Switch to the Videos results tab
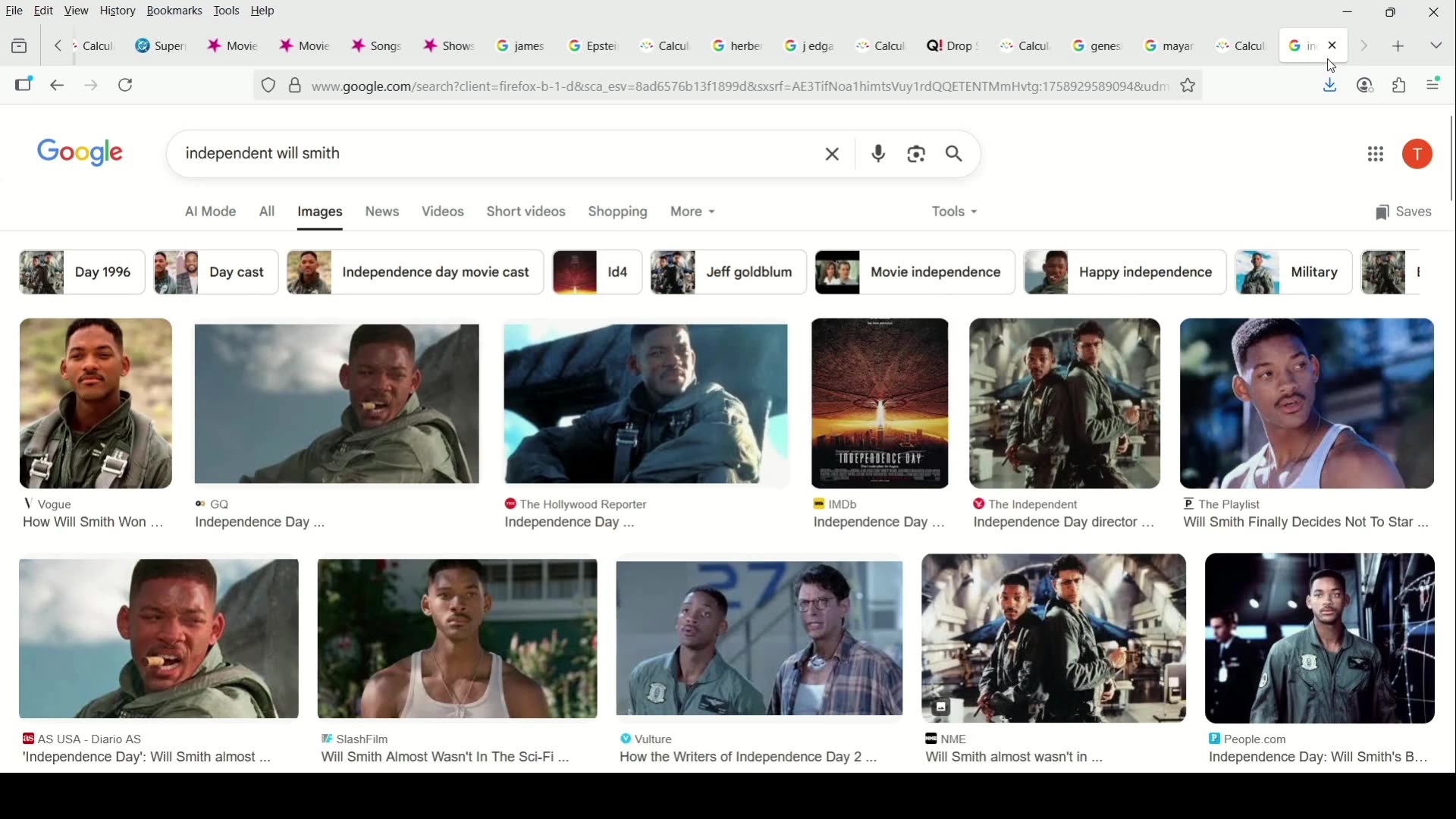 pos(444,212)
